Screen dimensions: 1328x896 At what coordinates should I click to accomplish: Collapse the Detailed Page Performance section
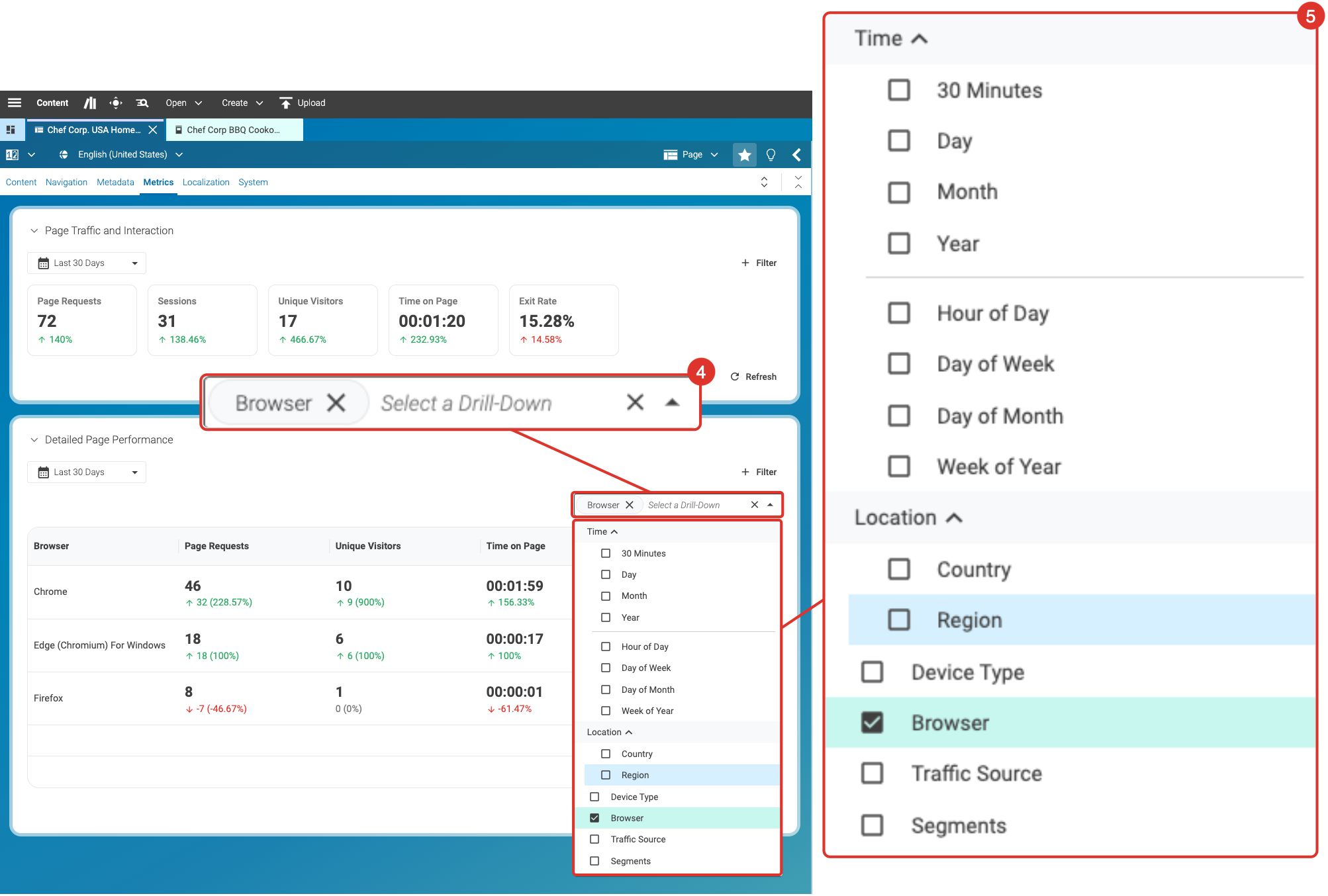click(x=34, y=439)
